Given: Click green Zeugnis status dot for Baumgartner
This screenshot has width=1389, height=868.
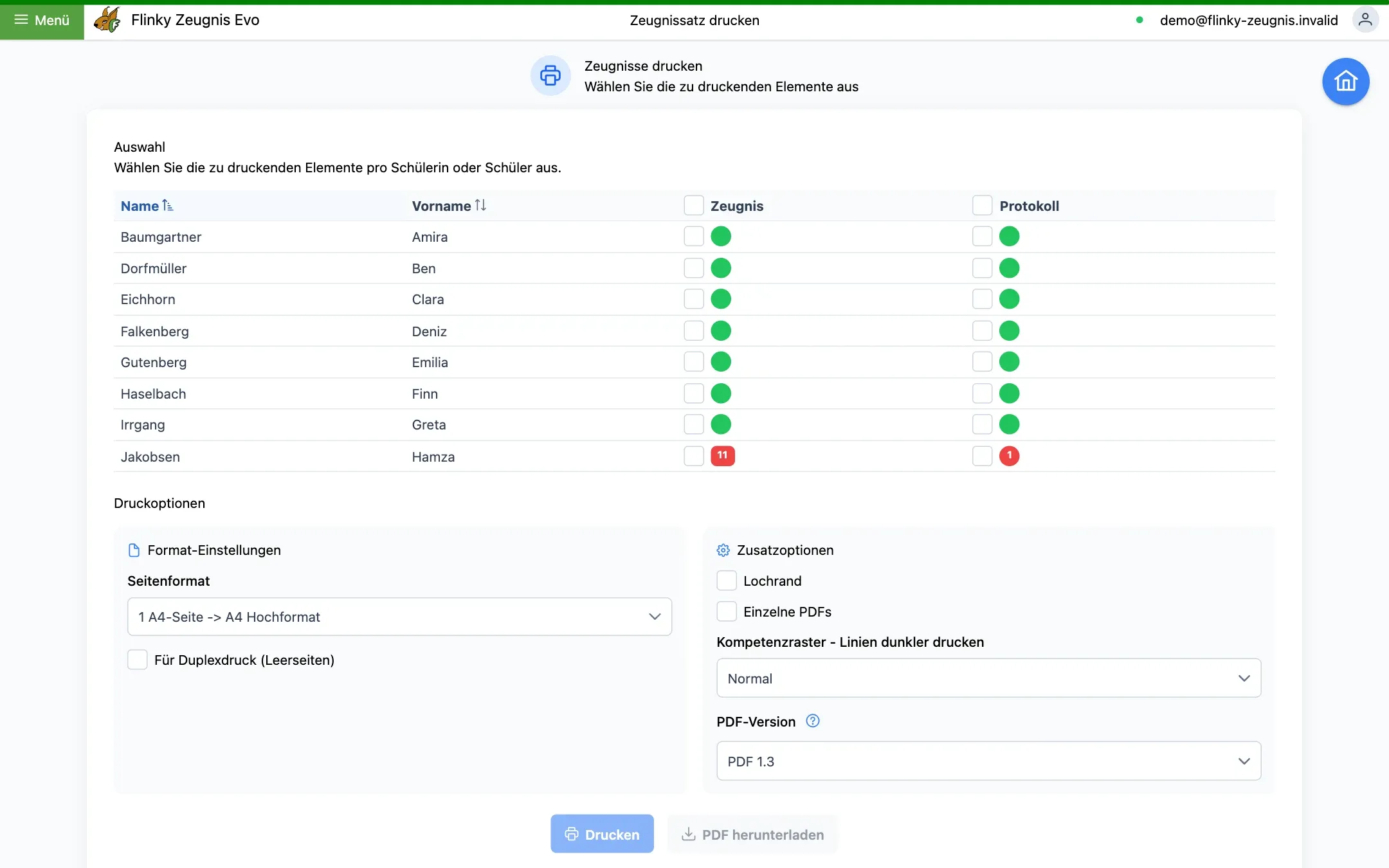Looking at the screenshot, I should coord(721,237).
